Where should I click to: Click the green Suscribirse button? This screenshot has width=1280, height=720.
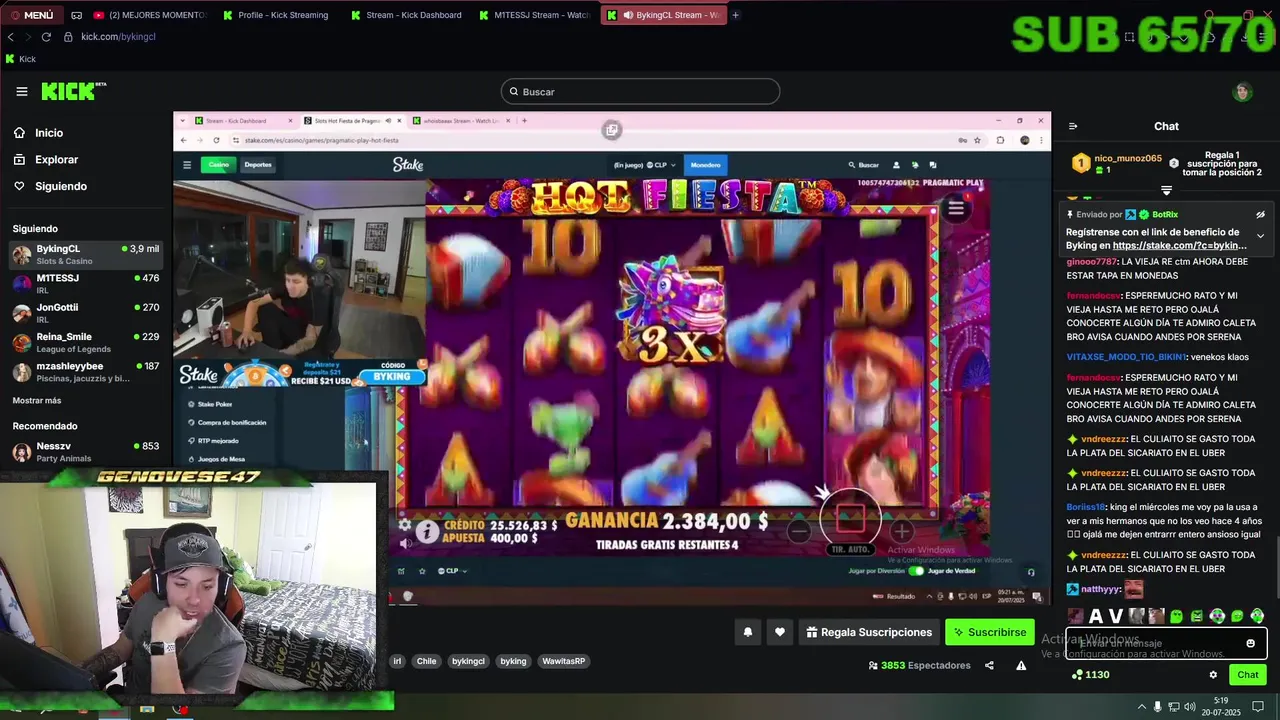tap(990, 632)
